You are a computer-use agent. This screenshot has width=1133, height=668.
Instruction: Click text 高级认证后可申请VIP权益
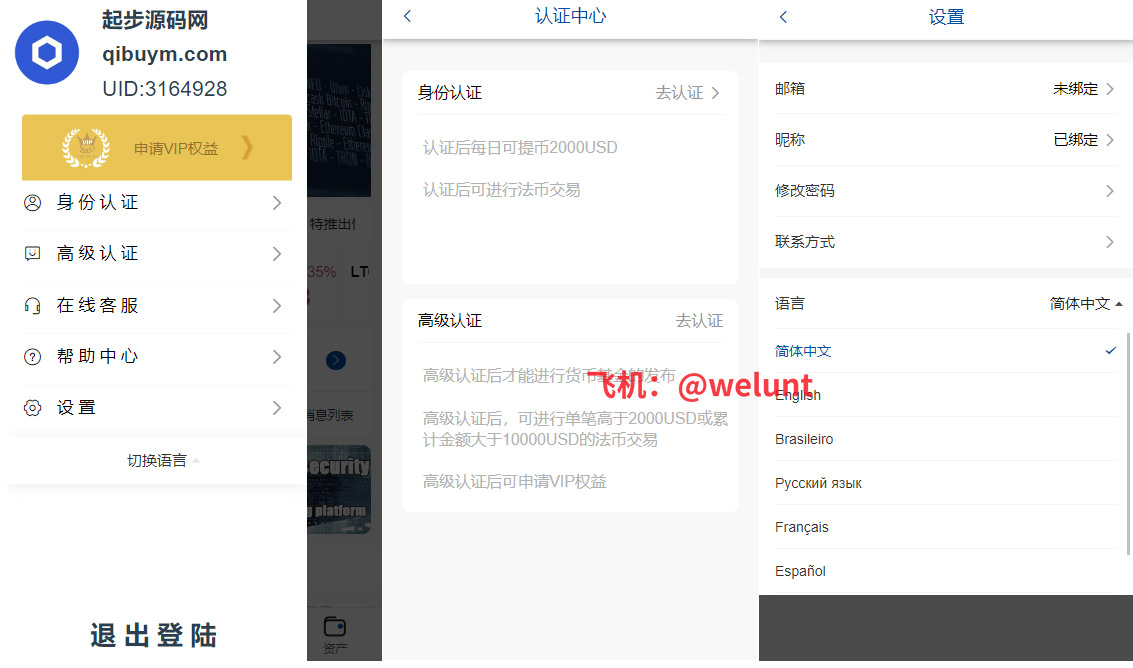point(514,481)
